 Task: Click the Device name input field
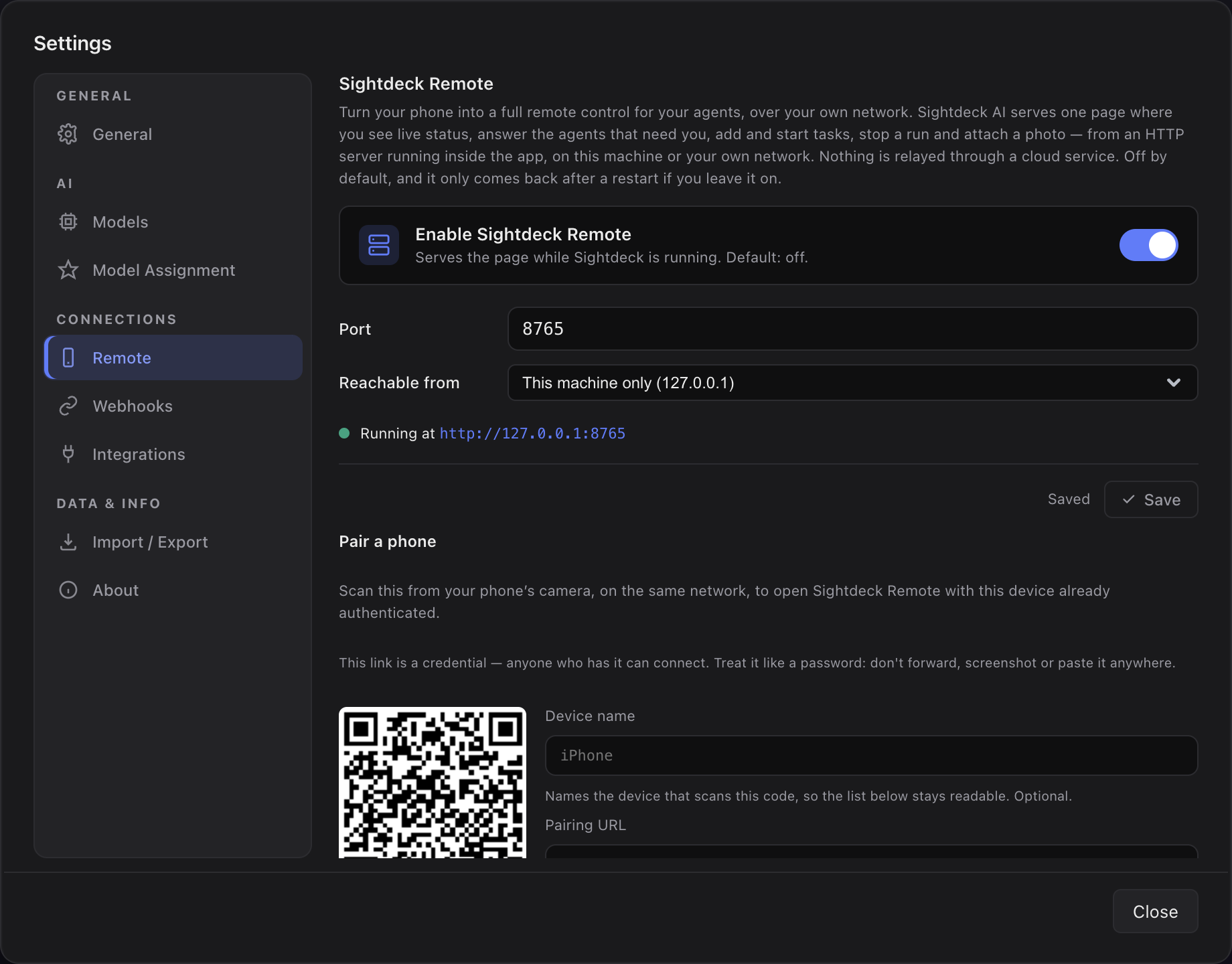871,755
